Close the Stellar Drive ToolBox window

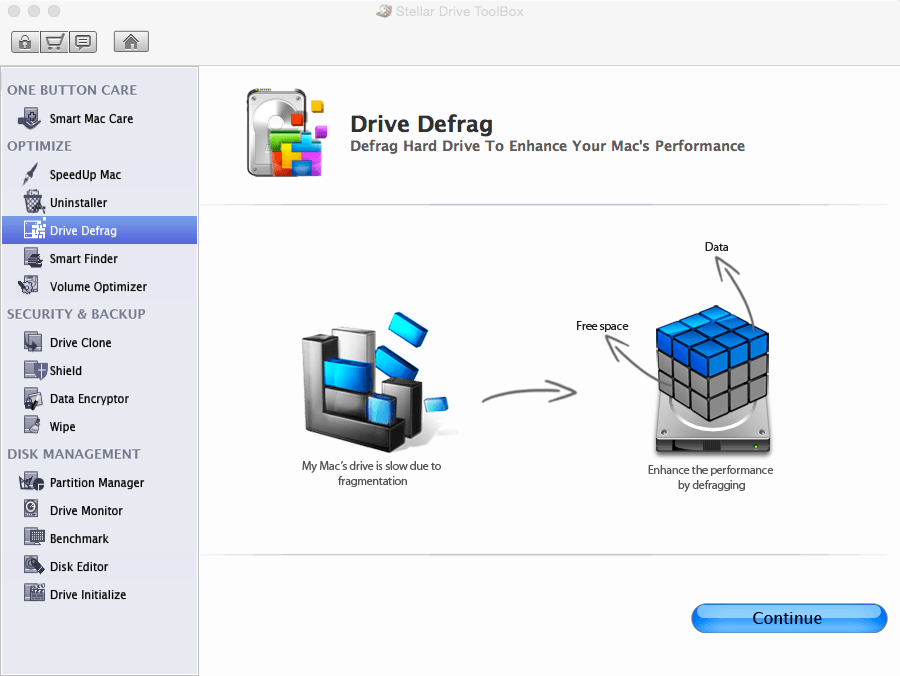point(14,11)
